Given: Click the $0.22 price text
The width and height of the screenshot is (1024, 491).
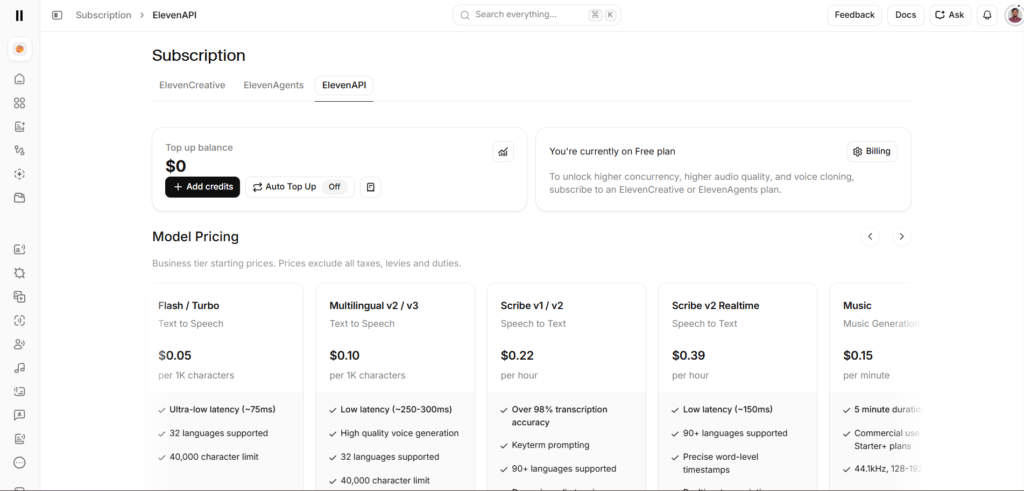Looking at the screenshot, I should (x=517, y=356).
